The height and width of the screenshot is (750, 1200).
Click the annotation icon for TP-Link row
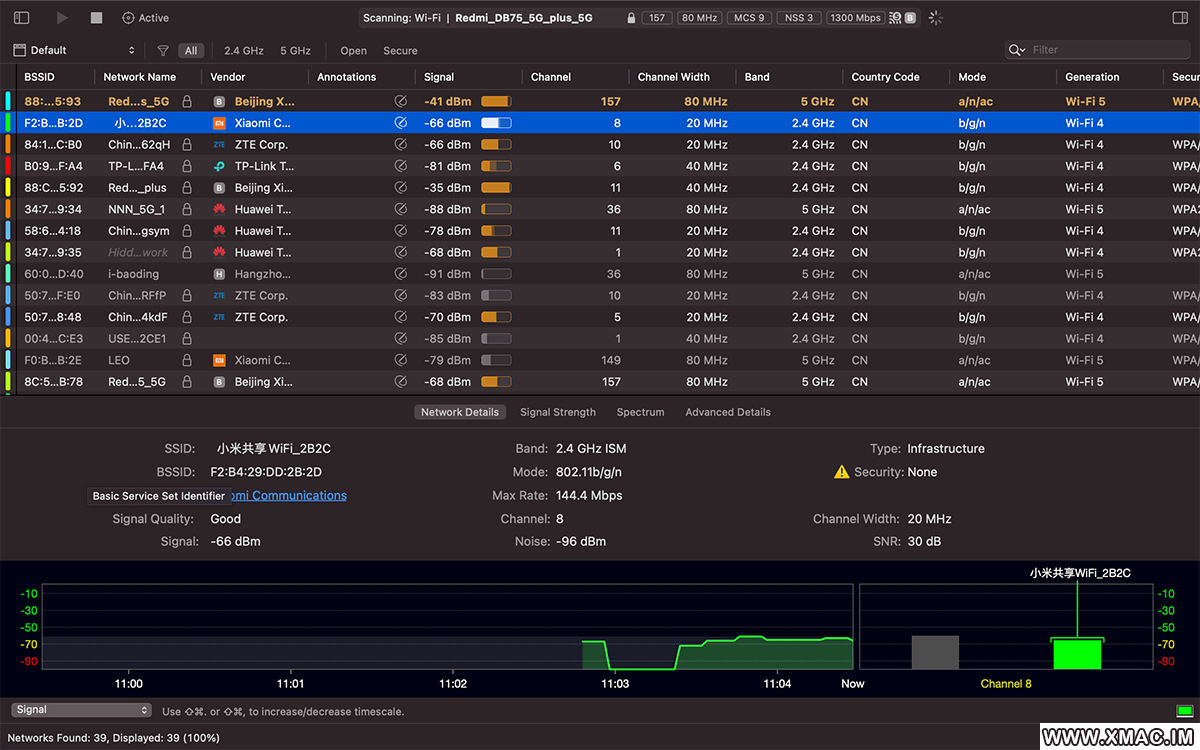[x=401, y=166]
